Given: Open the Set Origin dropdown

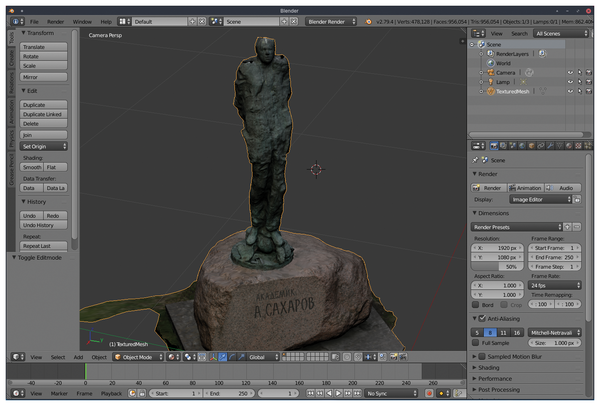Looking at the screenshot, I should tap(44, 146).
